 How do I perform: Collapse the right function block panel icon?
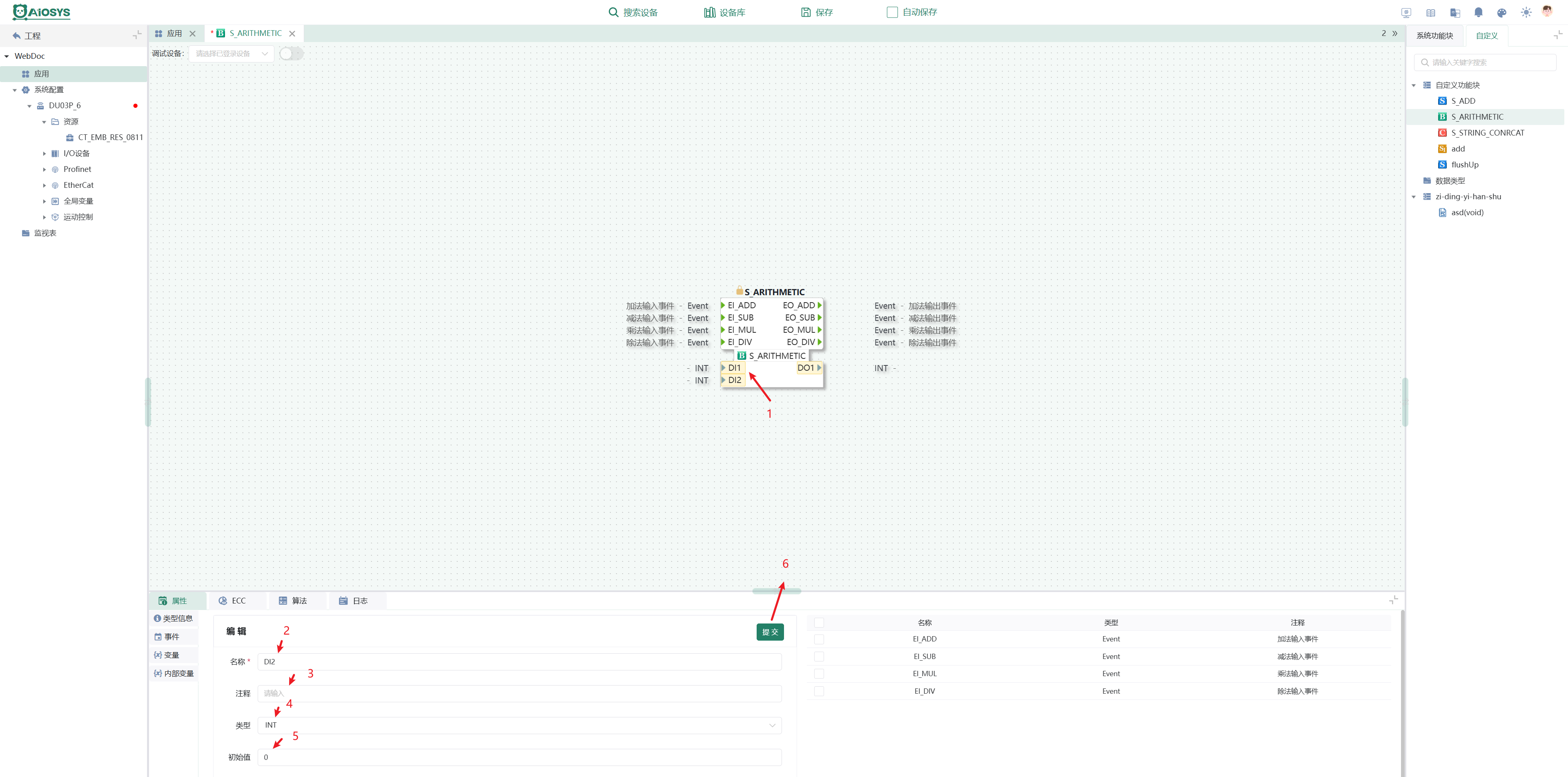tap(1558, 35)
